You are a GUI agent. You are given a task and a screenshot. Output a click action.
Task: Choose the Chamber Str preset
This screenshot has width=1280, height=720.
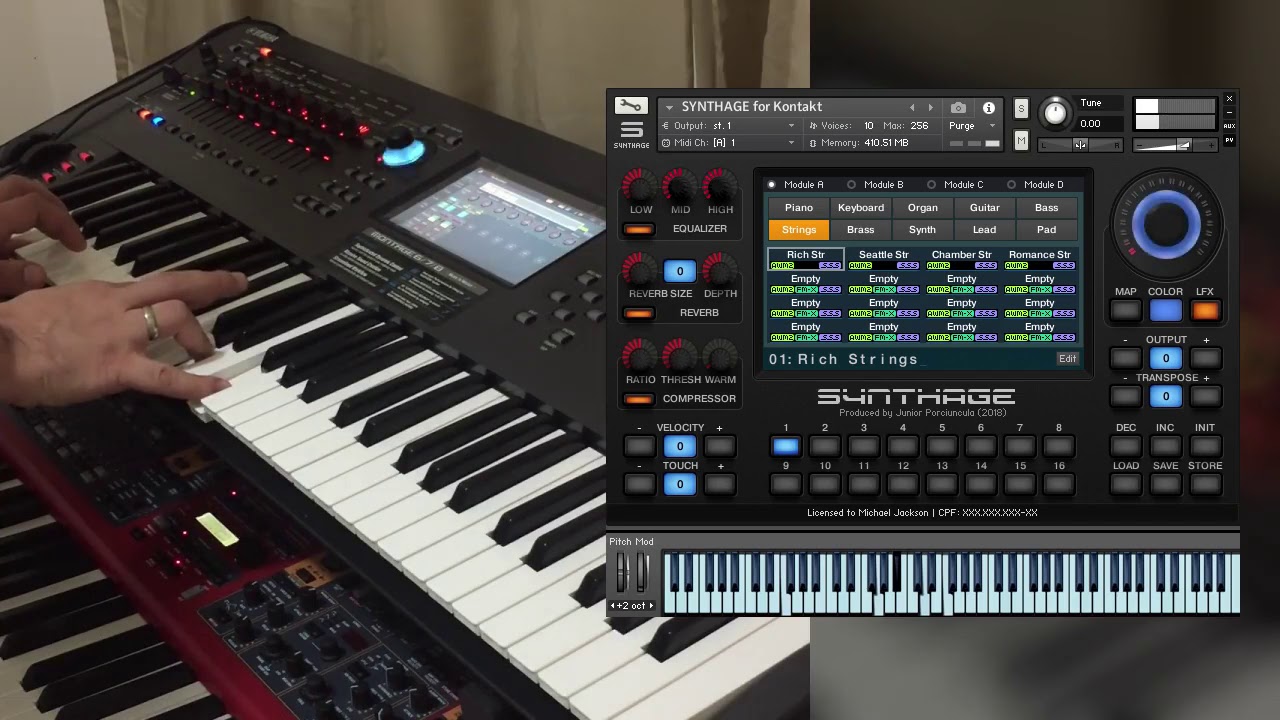click(x=962, y=259)
